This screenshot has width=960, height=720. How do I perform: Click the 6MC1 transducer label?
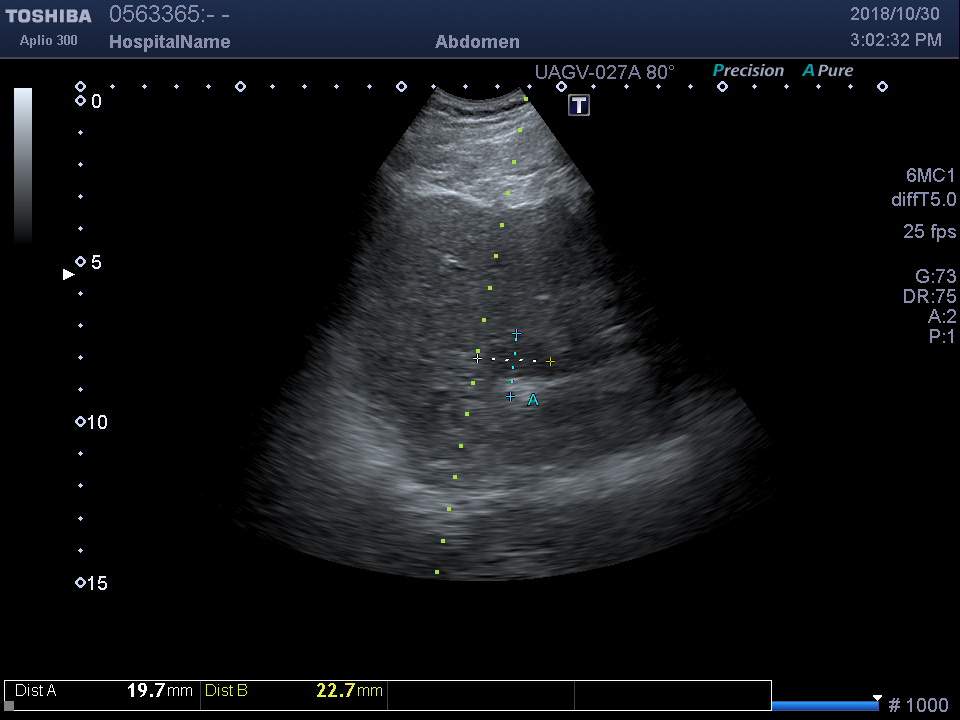923,175
